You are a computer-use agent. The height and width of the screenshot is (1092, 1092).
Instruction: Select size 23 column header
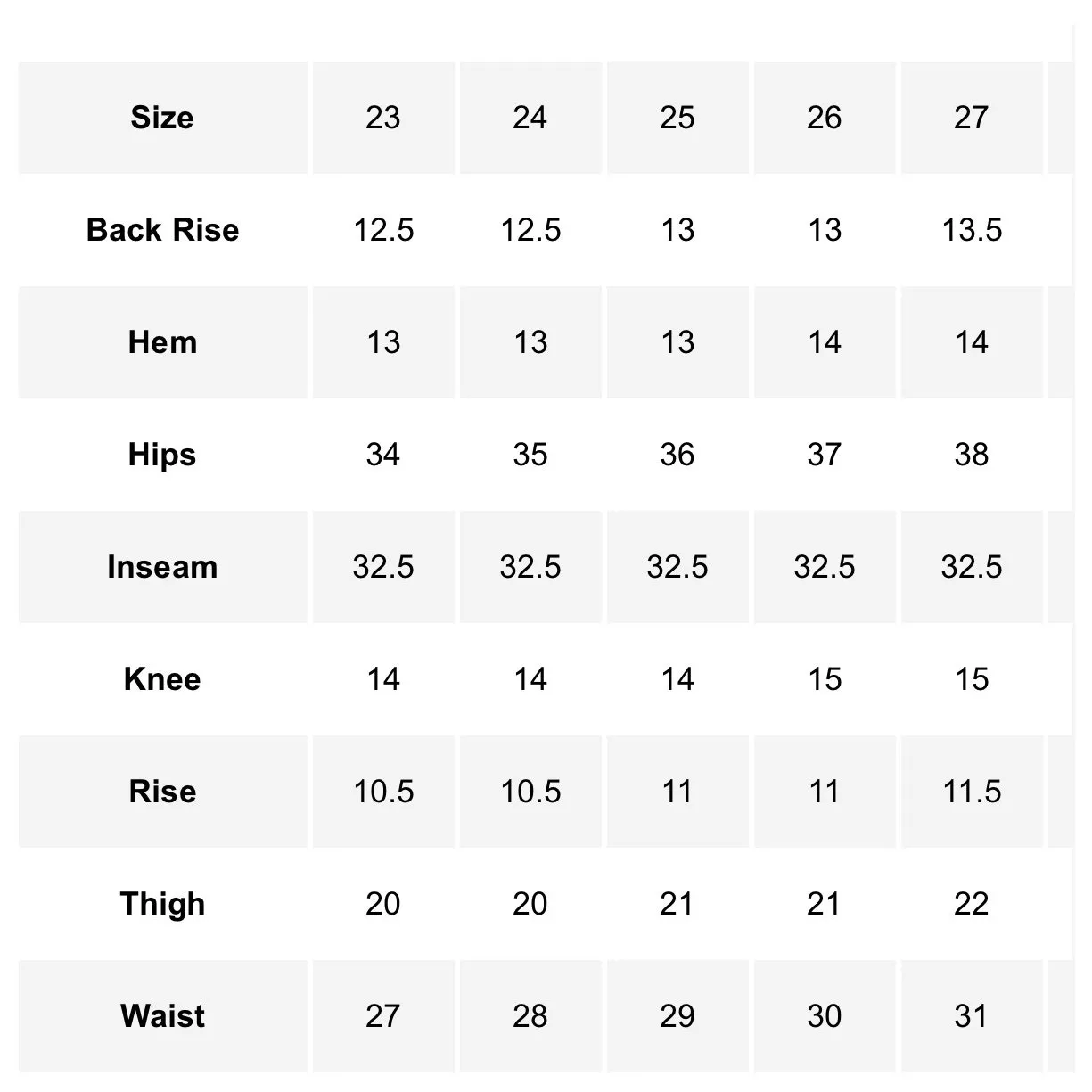[383, 118]
